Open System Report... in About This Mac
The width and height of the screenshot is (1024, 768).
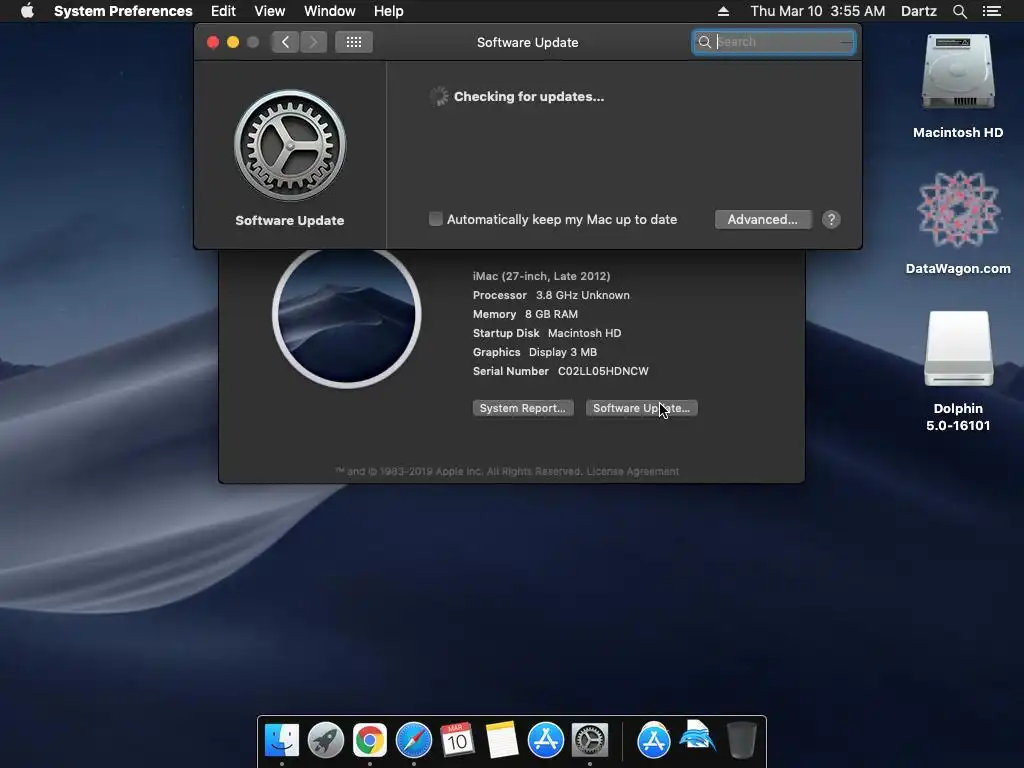(x=522, y=408)
